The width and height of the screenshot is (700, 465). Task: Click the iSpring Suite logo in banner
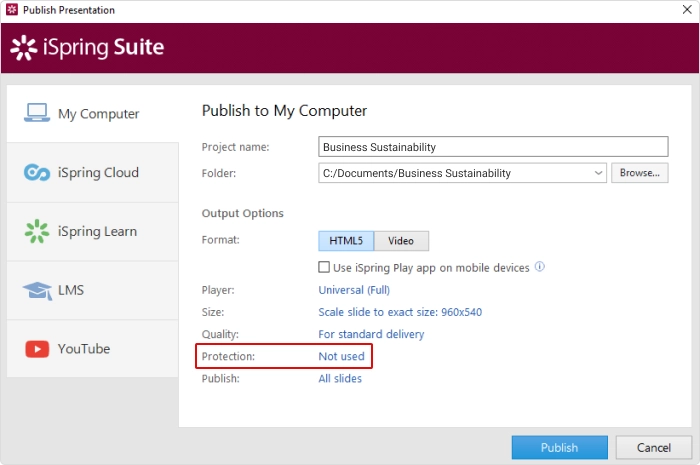click(x=88, y=47)
